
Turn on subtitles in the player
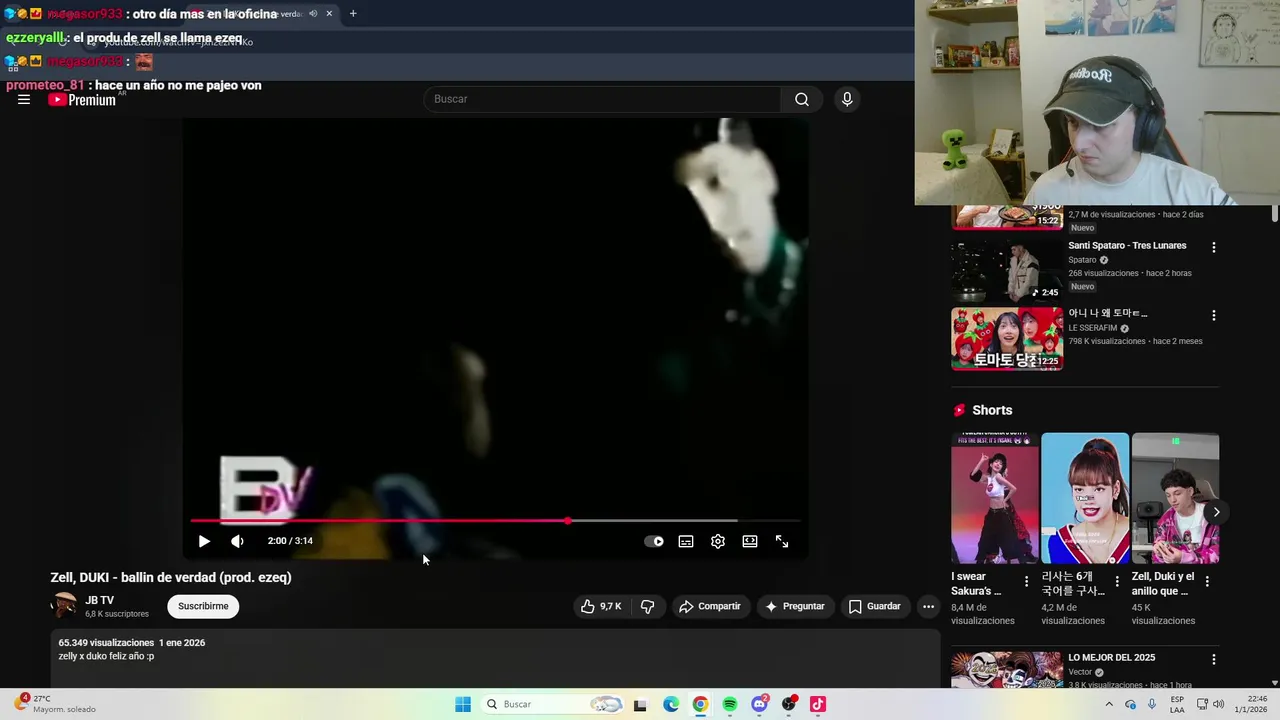[686, 541]
